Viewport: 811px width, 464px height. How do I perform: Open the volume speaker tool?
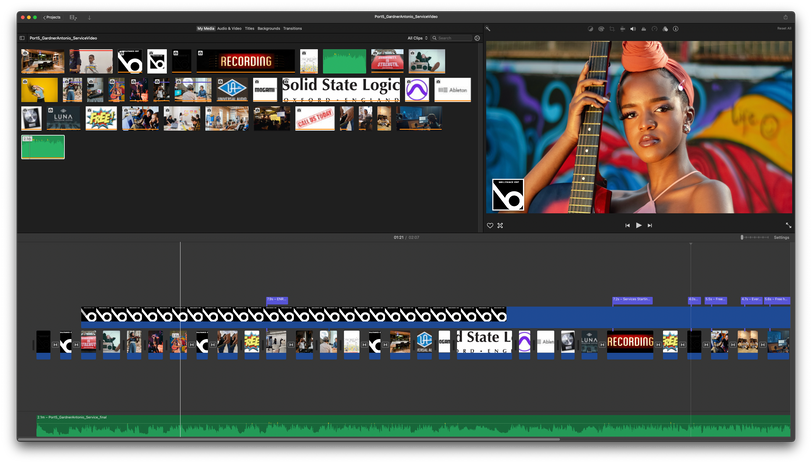click(x=633, y=29)
